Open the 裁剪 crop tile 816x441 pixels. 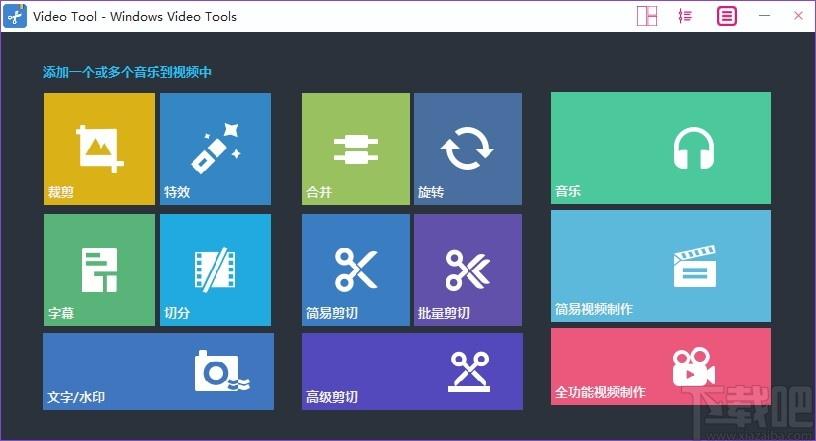click(x=99, y=149)
